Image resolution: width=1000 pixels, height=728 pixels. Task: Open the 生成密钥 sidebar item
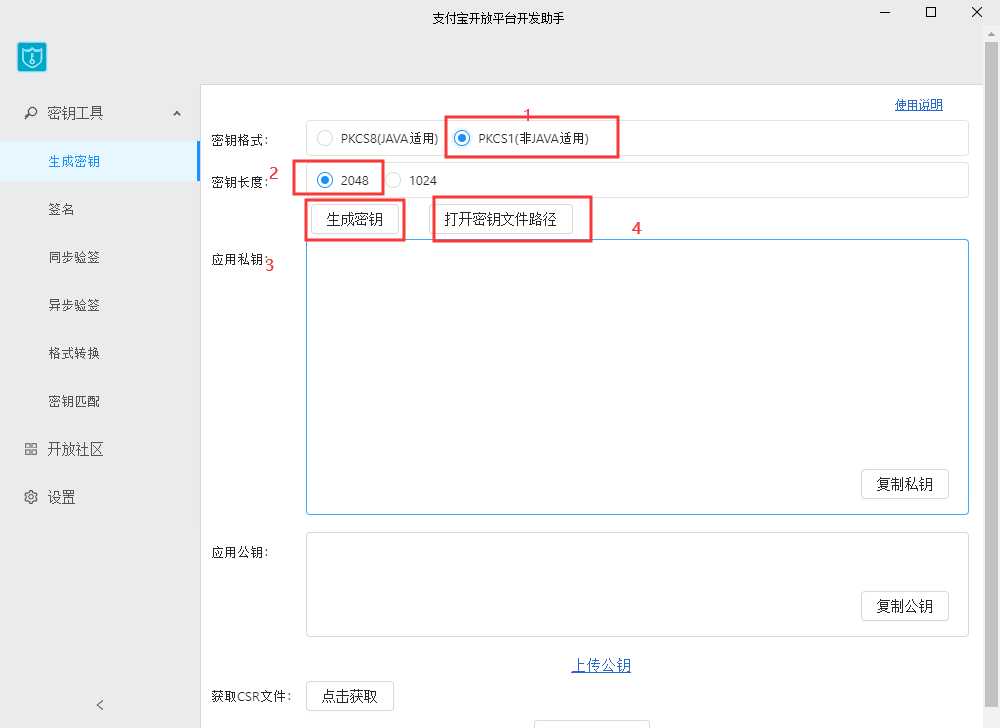point(99,161)
